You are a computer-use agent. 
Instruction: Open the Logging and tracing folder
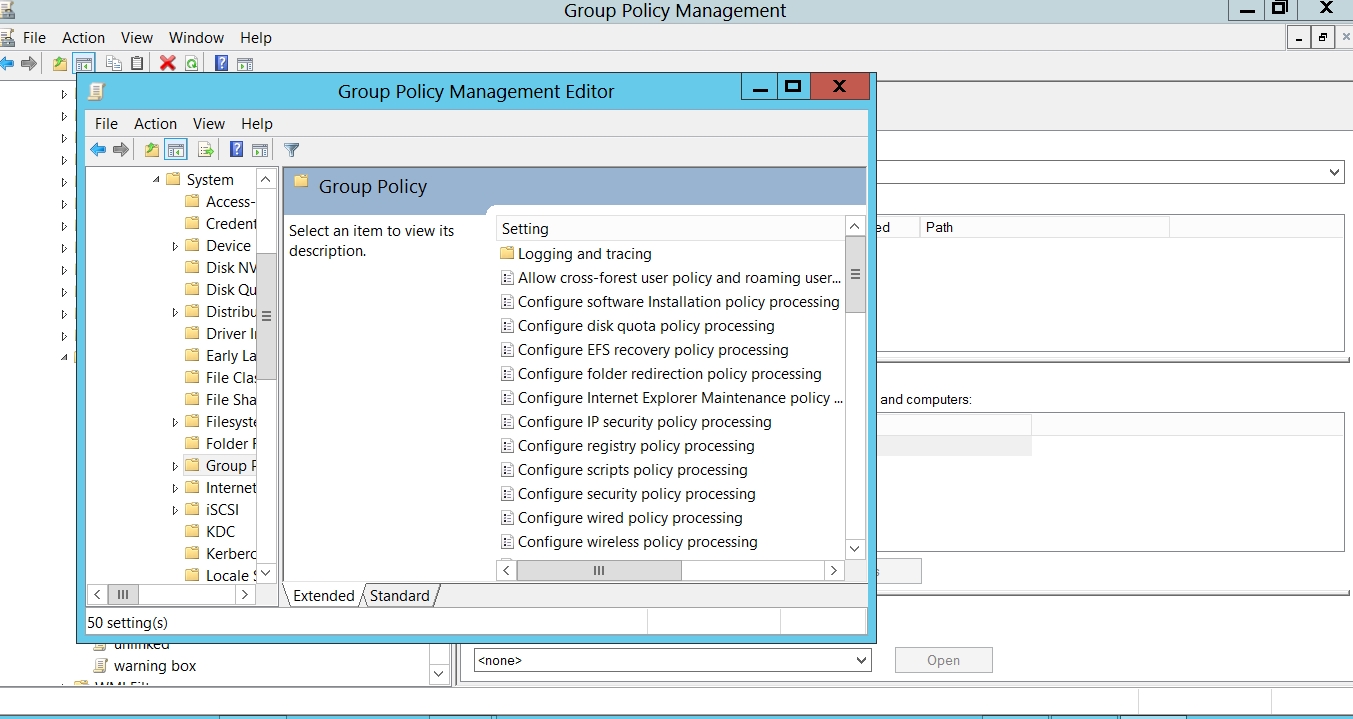(x=584, y=254)
